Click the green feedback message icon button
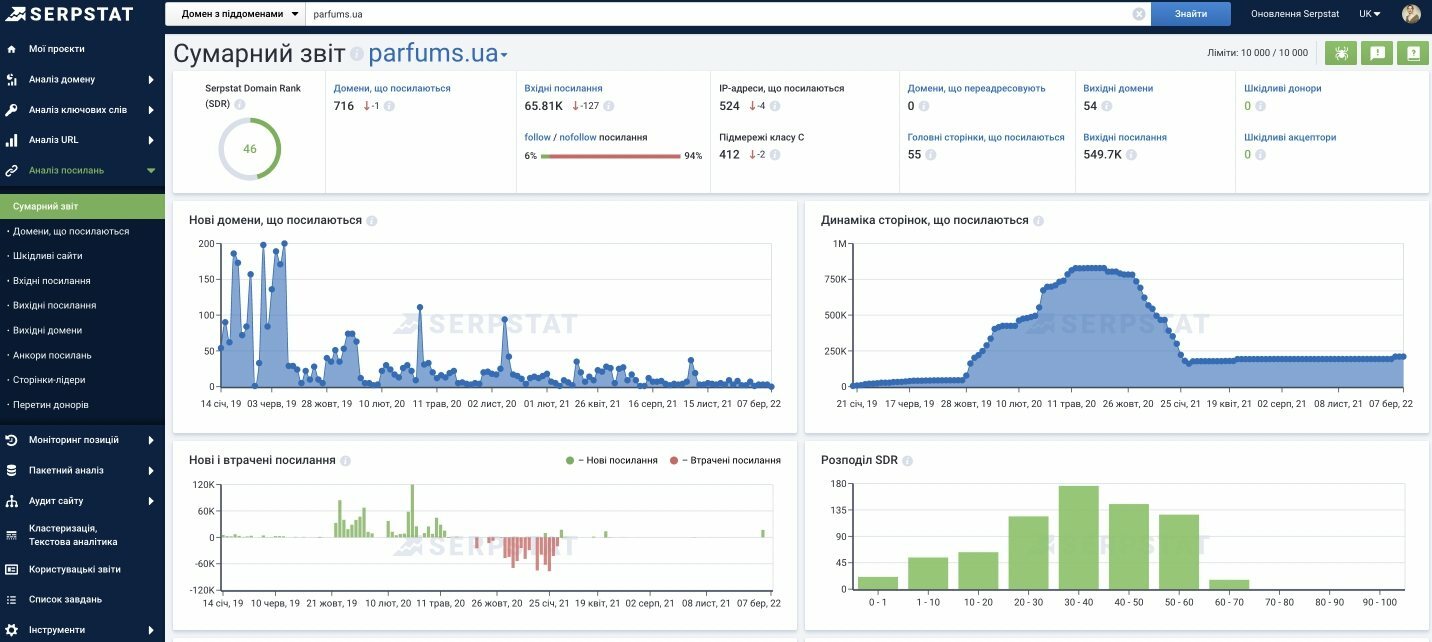 coord(1377,54)
